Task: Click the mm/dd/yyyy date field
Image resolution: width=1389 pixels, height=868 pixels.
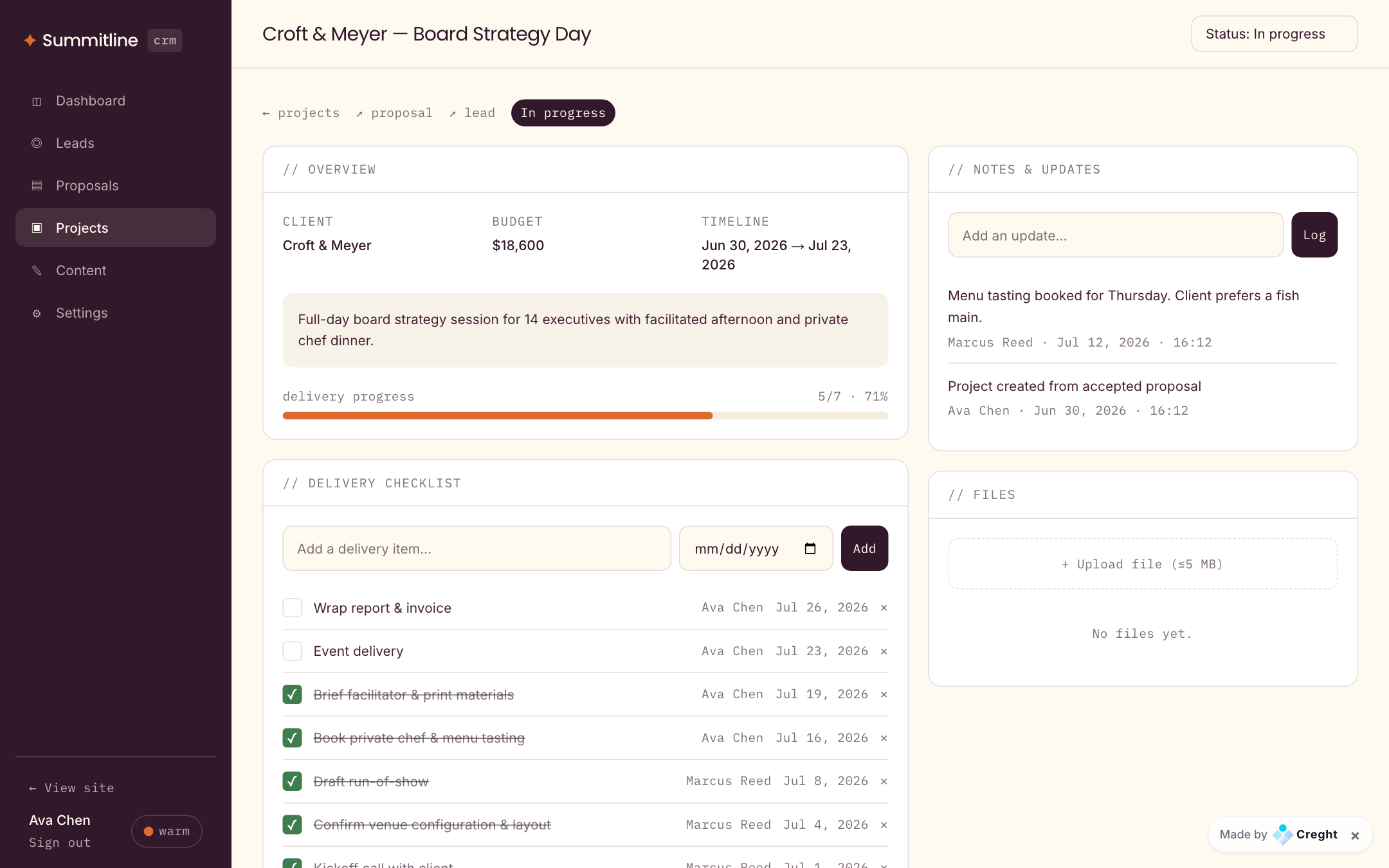Action: coord(756,548)
